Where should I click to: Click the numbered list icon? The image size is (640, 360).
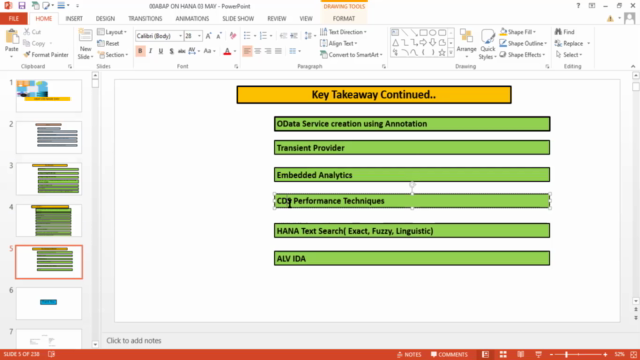(263, 36)
